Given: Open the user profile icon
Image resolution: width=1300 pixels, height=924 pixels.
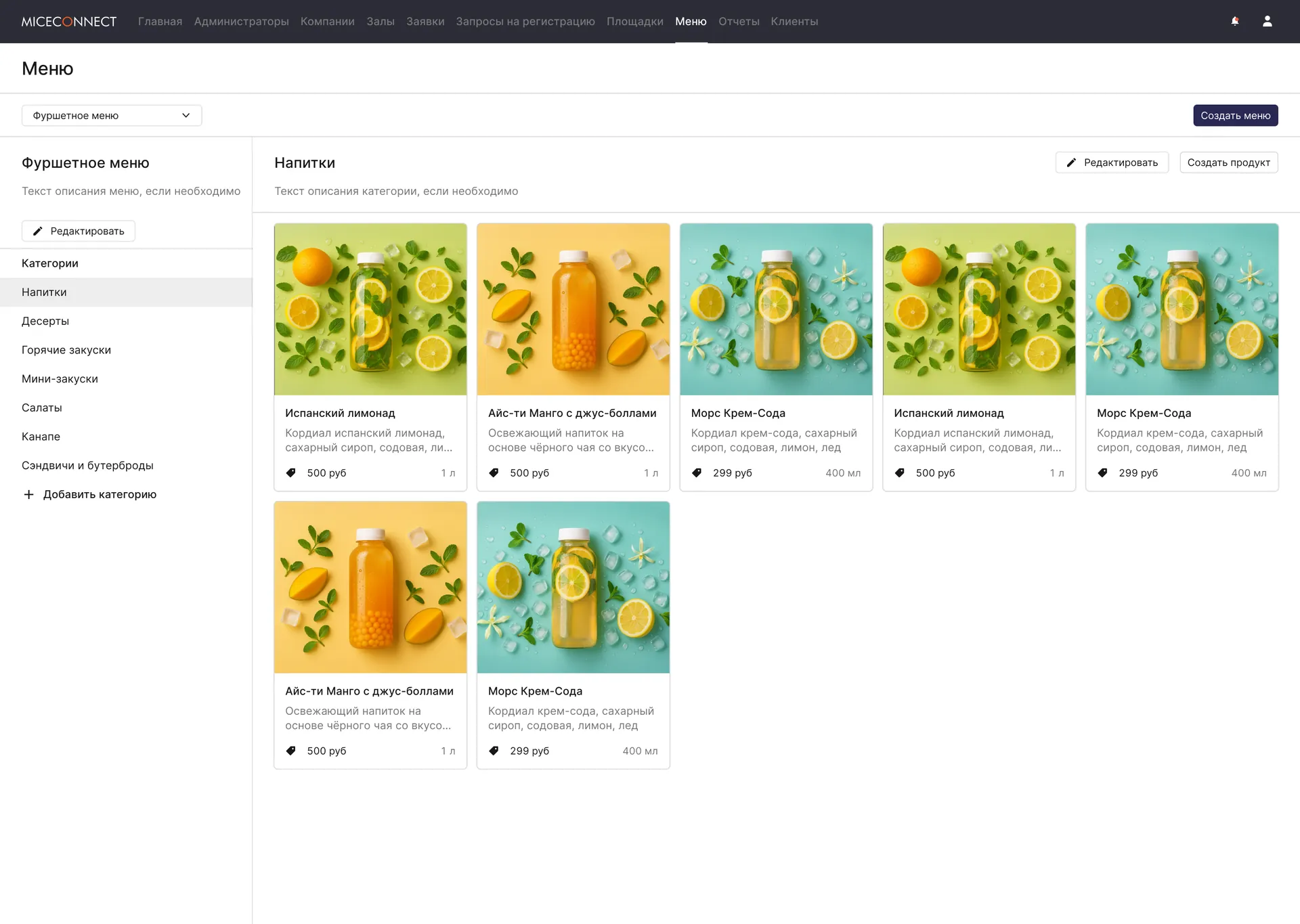Looking at the screenshot, I should (1267, 21).
